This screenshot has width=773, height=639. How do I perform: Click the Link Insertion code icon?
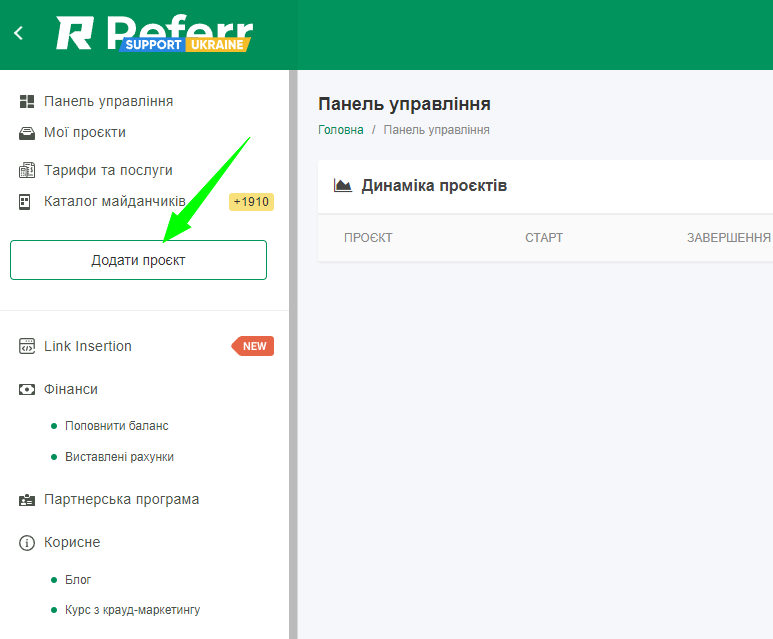(27, 346)
